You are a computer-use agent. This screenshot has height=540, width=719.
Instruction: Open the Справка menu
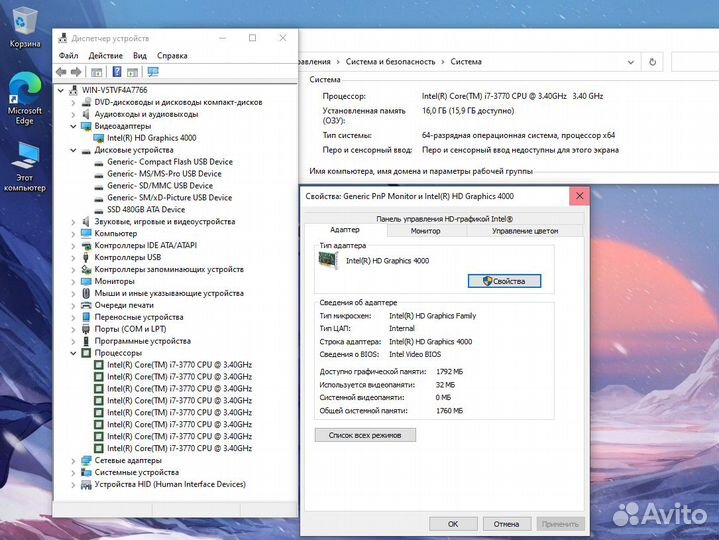(x=172, y=55)
